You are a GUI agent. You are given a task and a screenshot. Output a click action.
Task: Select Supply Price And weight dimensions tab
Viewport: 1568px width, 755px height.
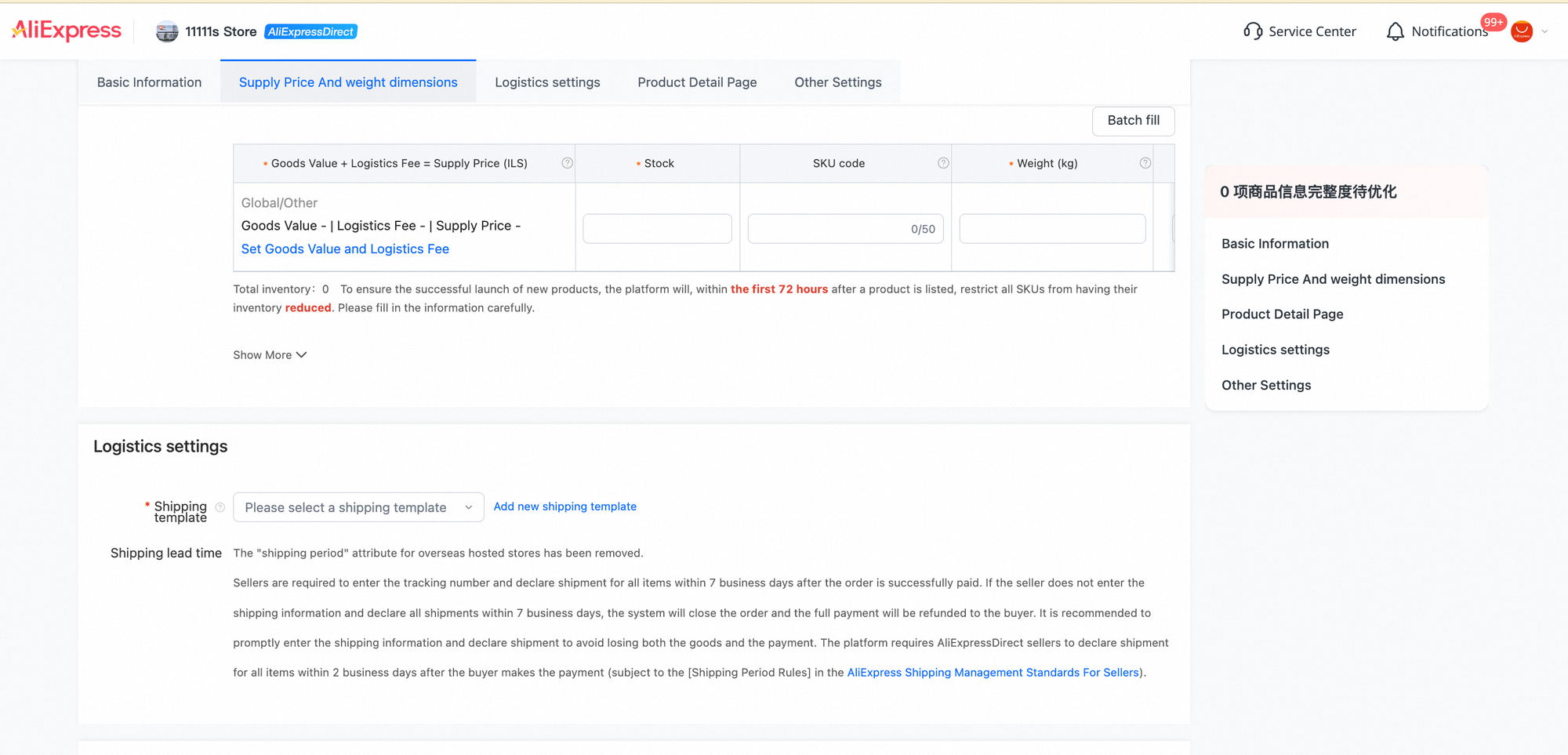click(x=348, y=82)
